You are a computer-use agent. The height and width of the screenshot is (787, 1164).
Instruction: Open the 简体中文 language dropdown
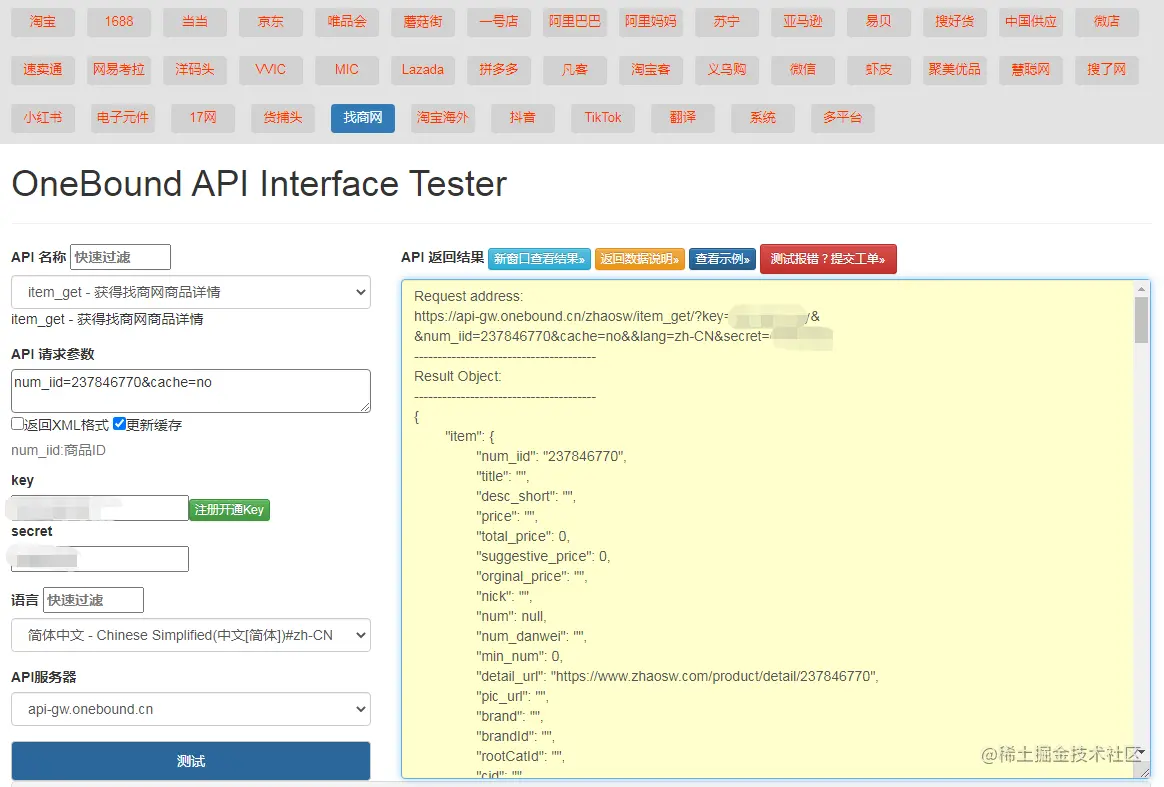tap(191, 635)
